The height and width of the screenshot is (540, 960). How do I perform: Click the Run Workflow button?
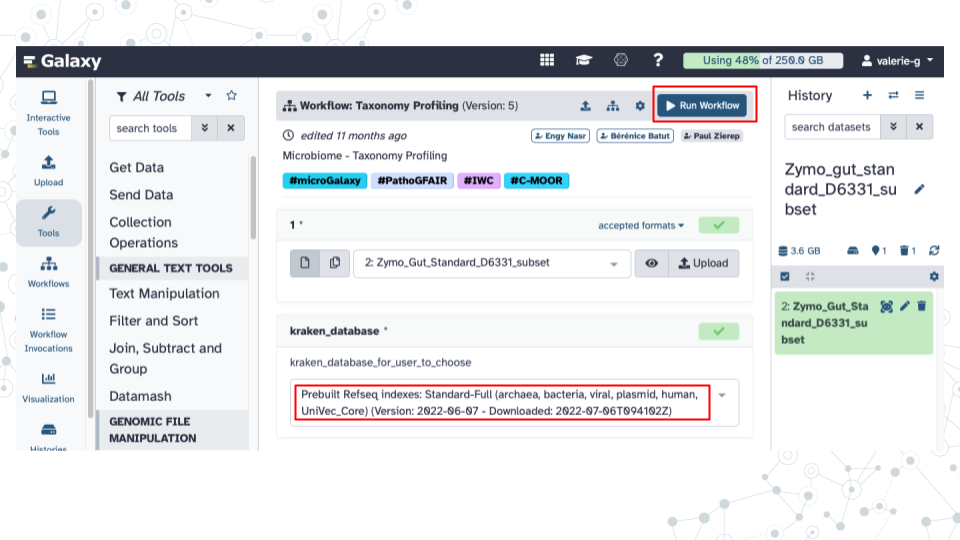pyautogui.click(x=703, y=105)
